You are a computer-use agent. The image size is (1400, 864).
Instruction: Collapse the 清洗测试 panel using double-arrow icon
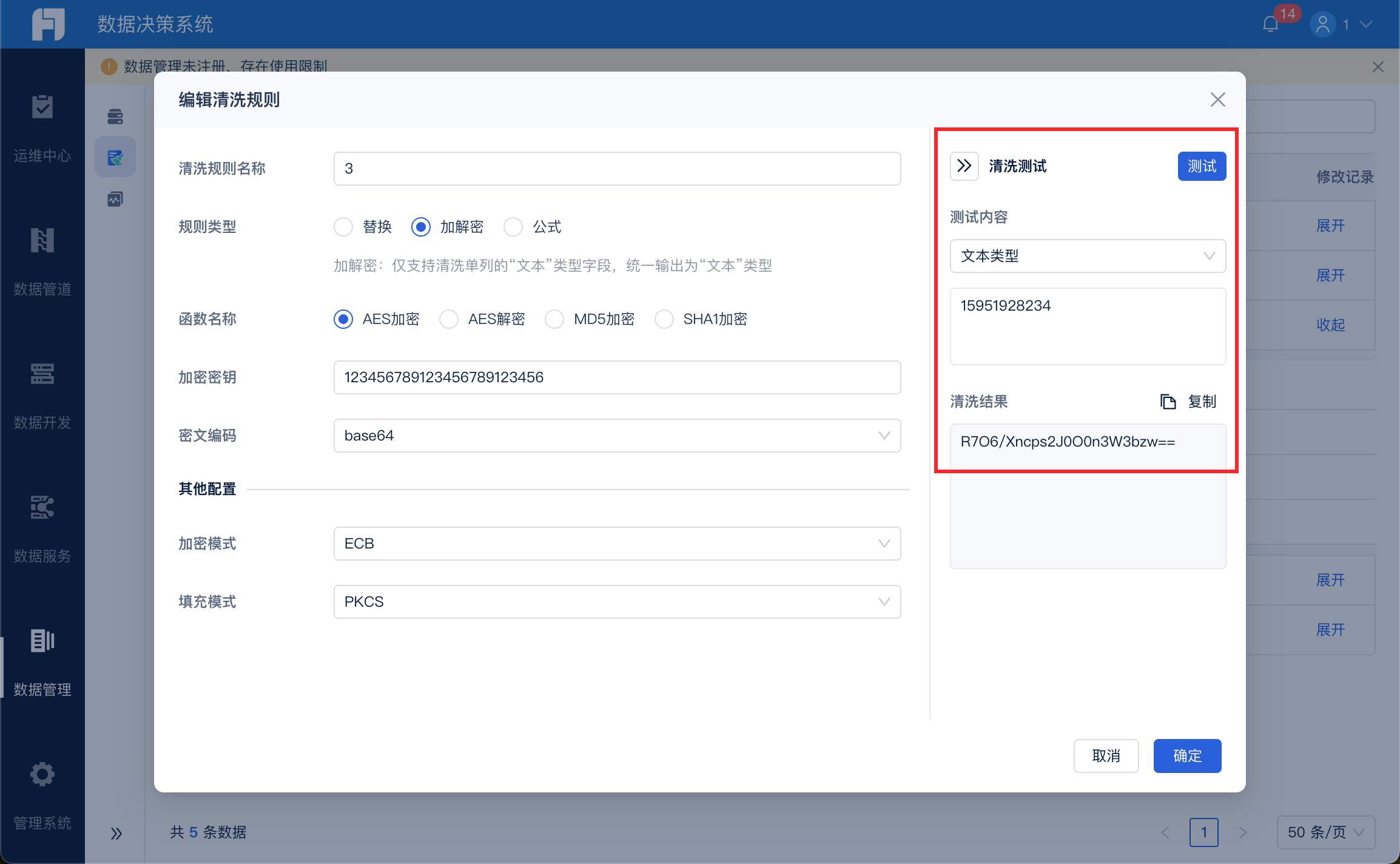[964, 166]
